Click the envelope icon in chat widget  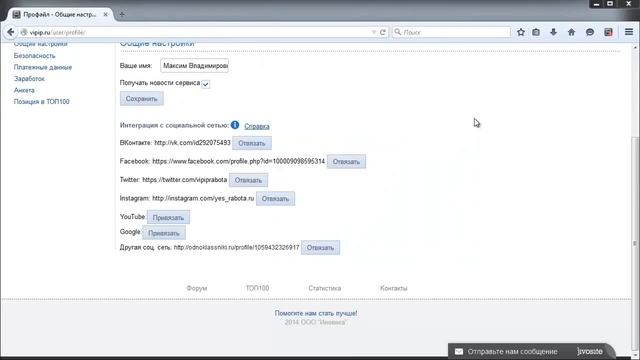click(459, 351)
